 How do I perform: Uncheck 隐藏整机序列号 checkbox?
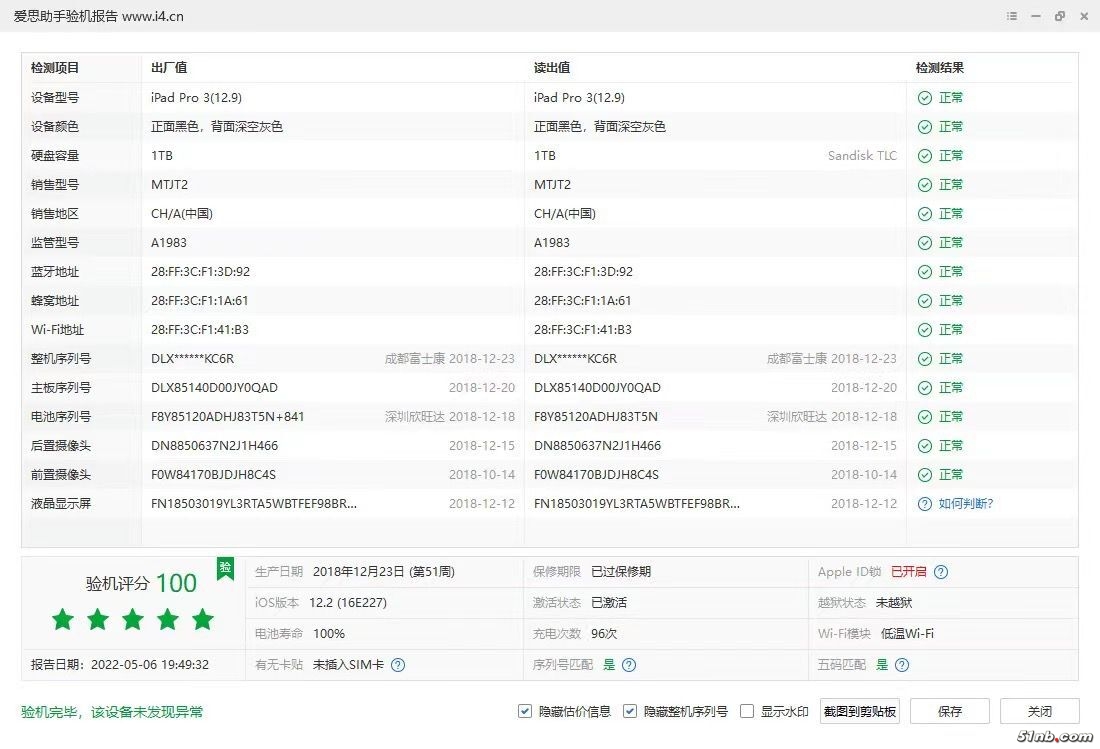point(630,711)
